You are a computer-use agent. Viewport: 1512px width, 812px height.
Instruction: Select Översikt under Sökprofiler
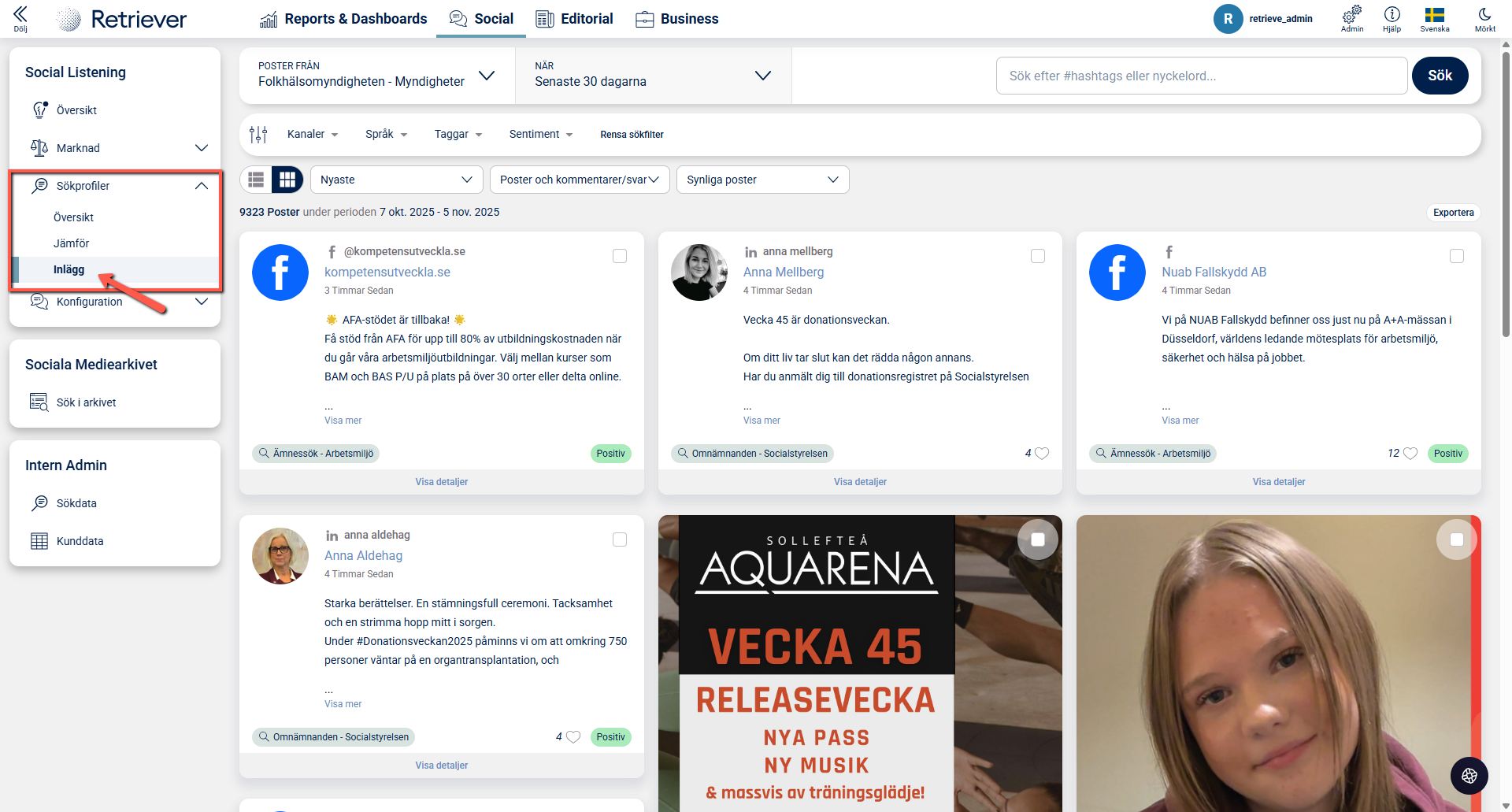tap(74, 217)
